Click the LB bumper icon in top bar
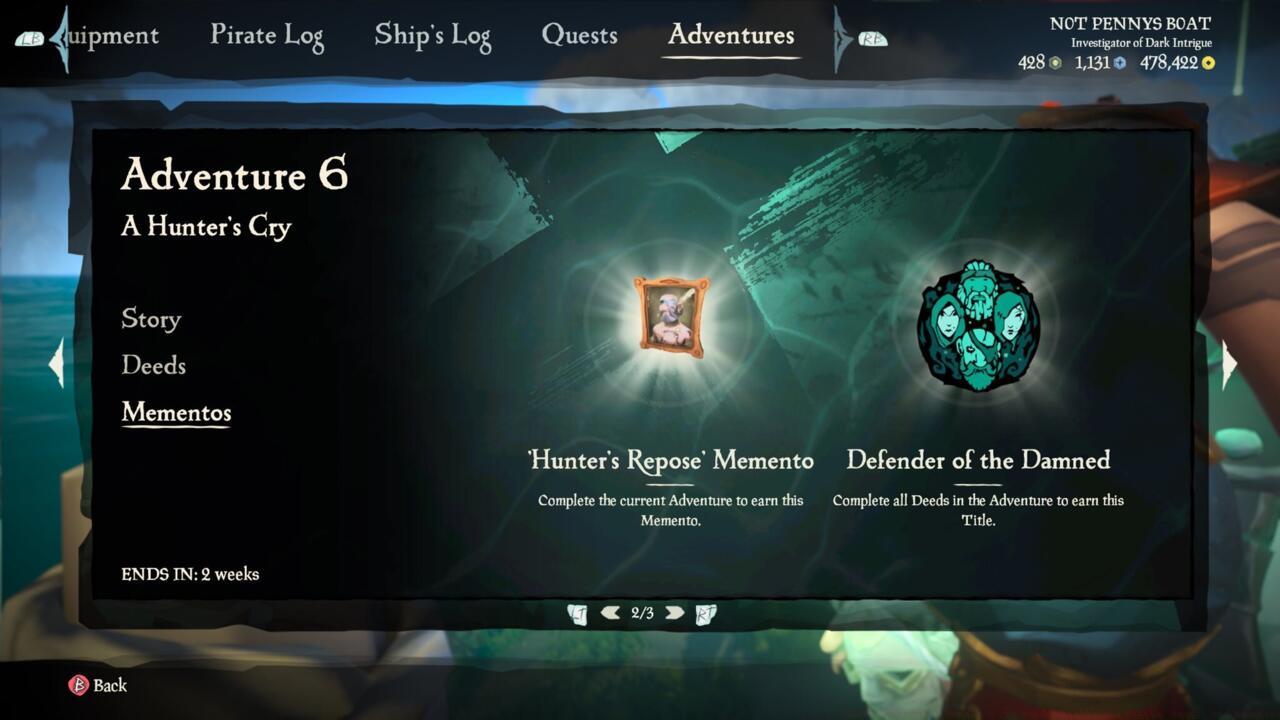 point(30,40)
